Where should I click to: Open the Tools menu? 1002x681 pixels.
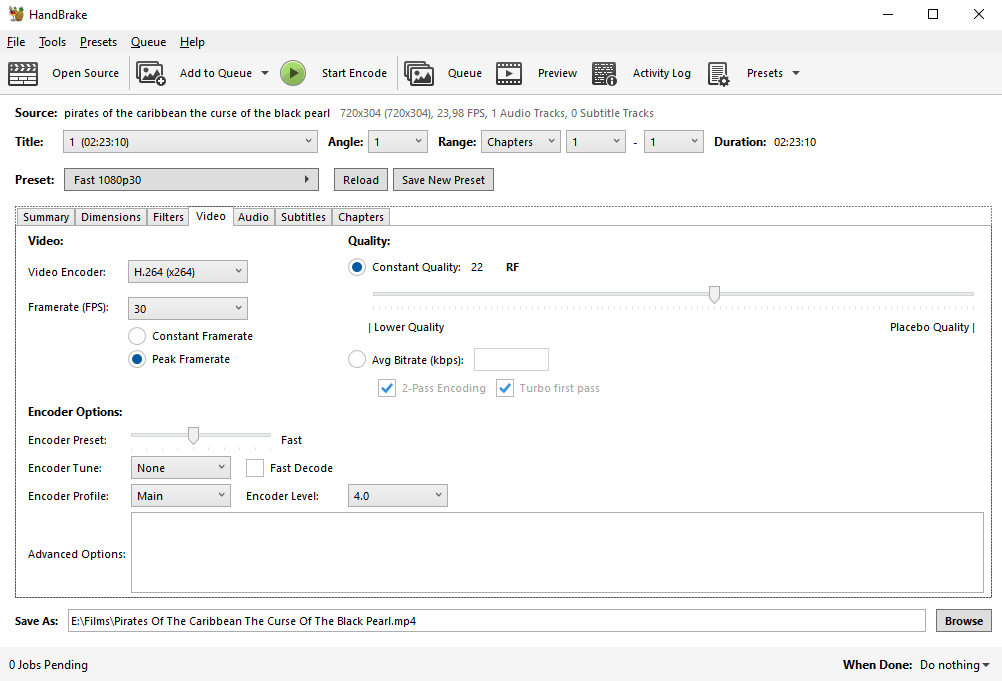[52, 42]
